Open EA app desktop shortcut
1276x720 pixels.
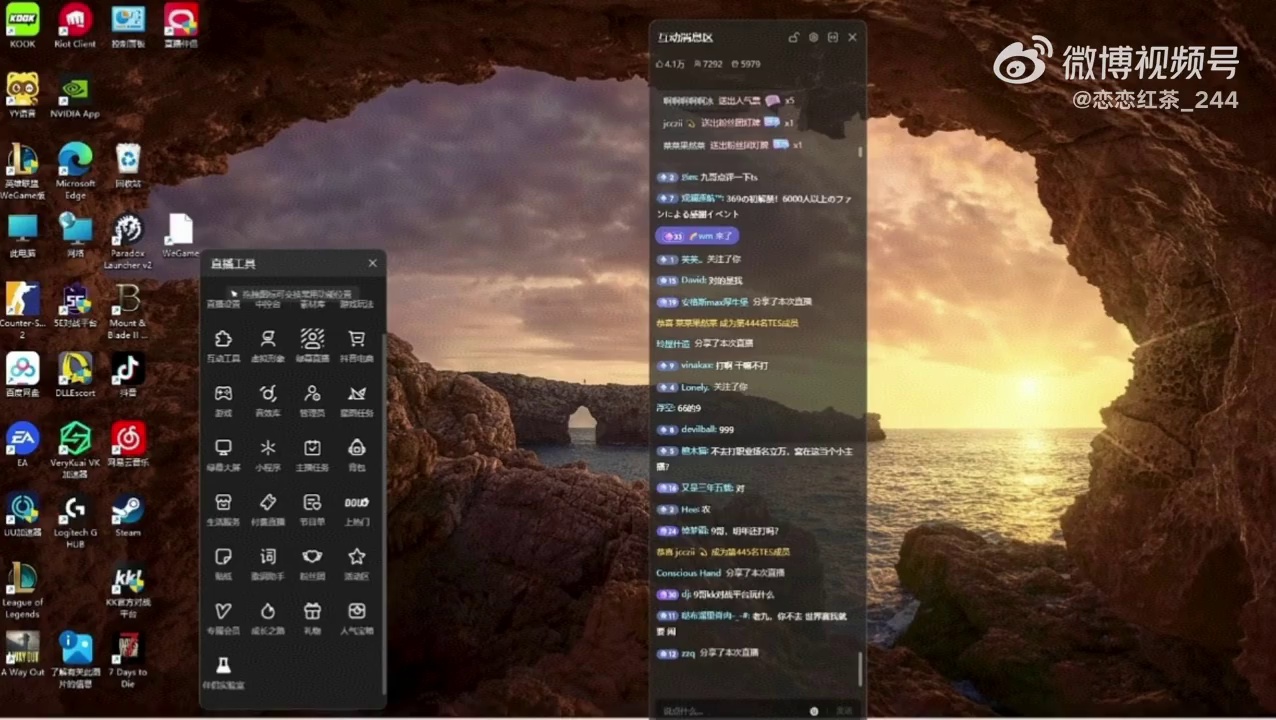[22, 445]
